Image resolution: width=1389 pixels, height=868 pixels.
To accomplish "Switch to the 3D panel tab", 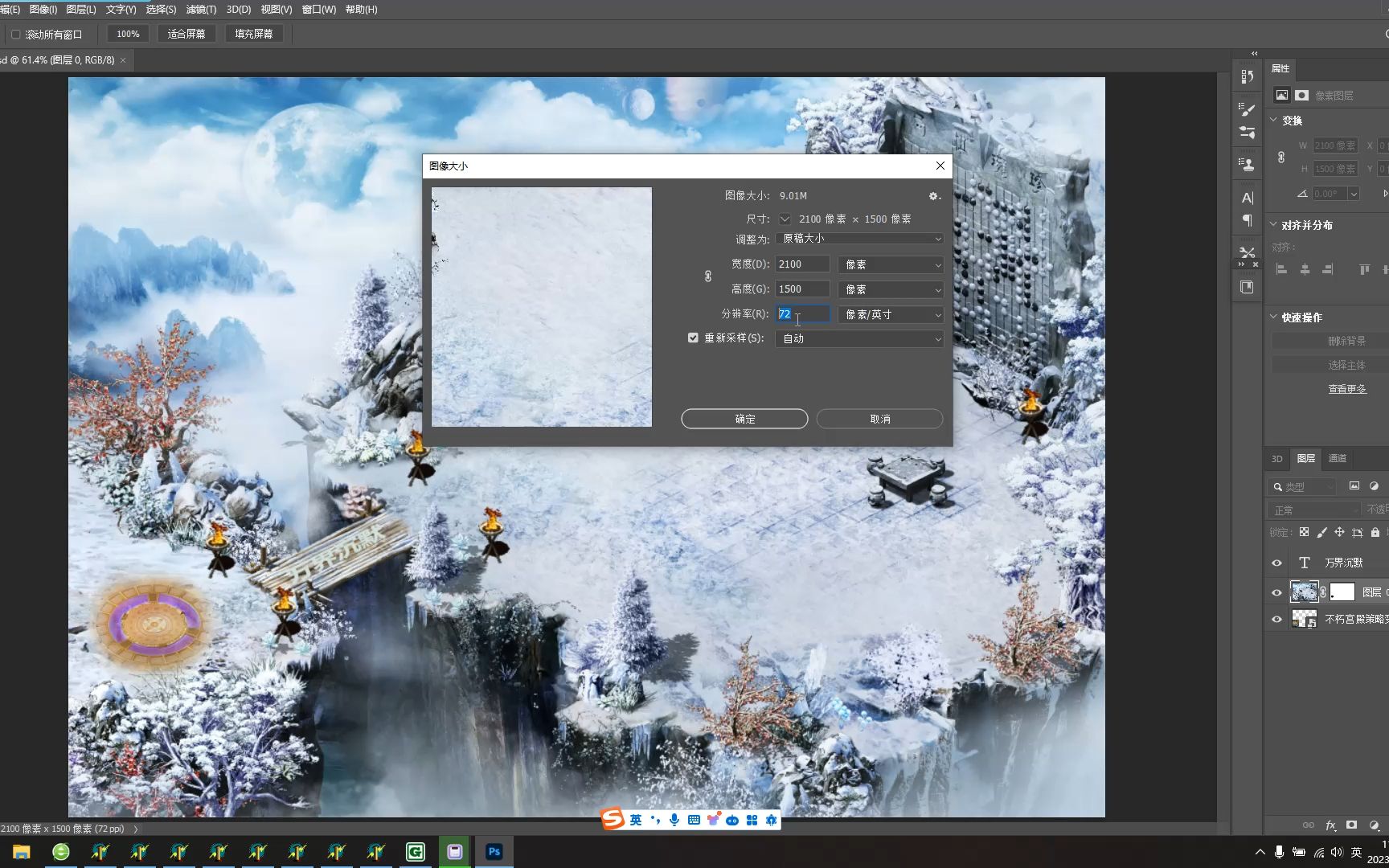I will (1276, 458).
